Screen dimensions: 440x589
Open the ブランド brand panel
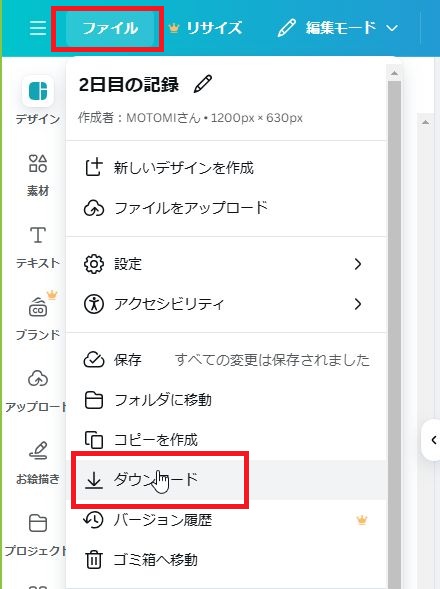point(38,317)
